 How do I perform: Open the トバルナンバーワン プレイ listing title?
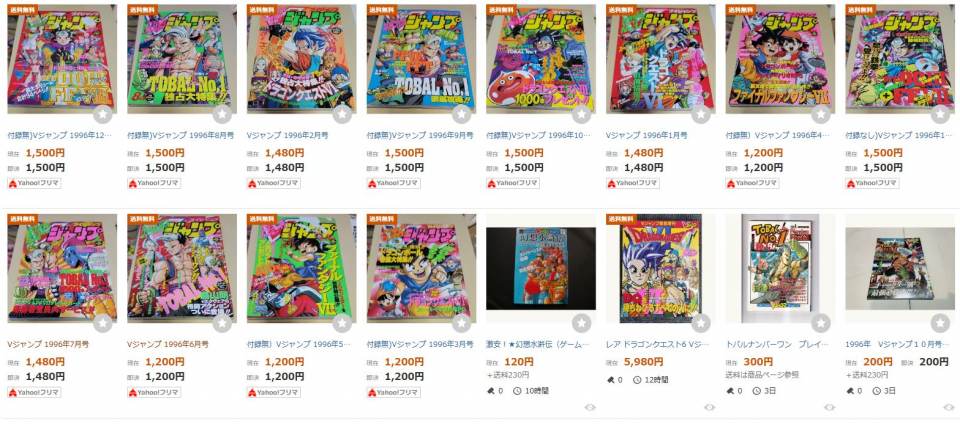pyautogui.click(x=777, y=344)
